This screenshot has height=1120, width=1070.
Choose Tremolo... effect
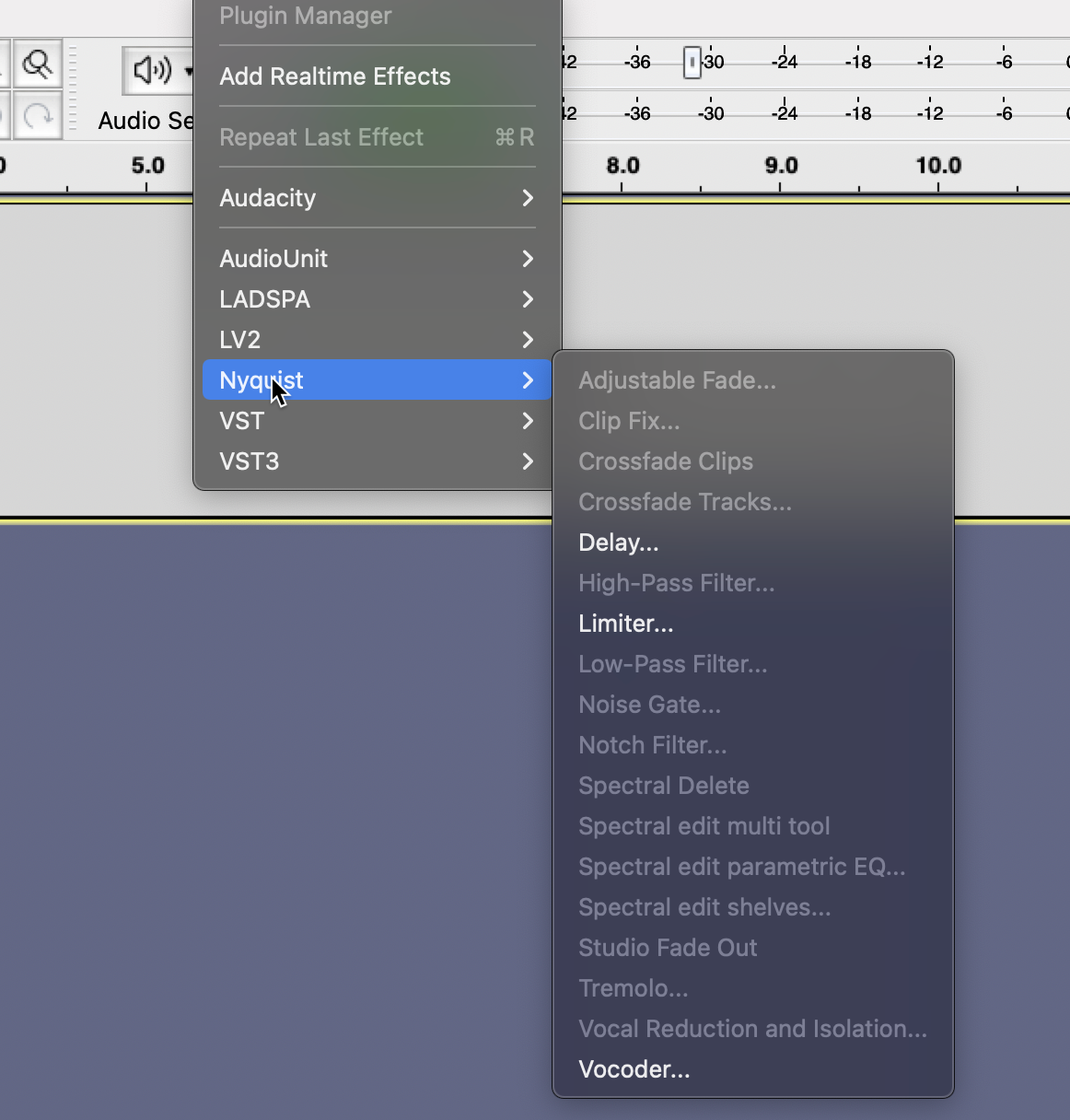(753, 988)
